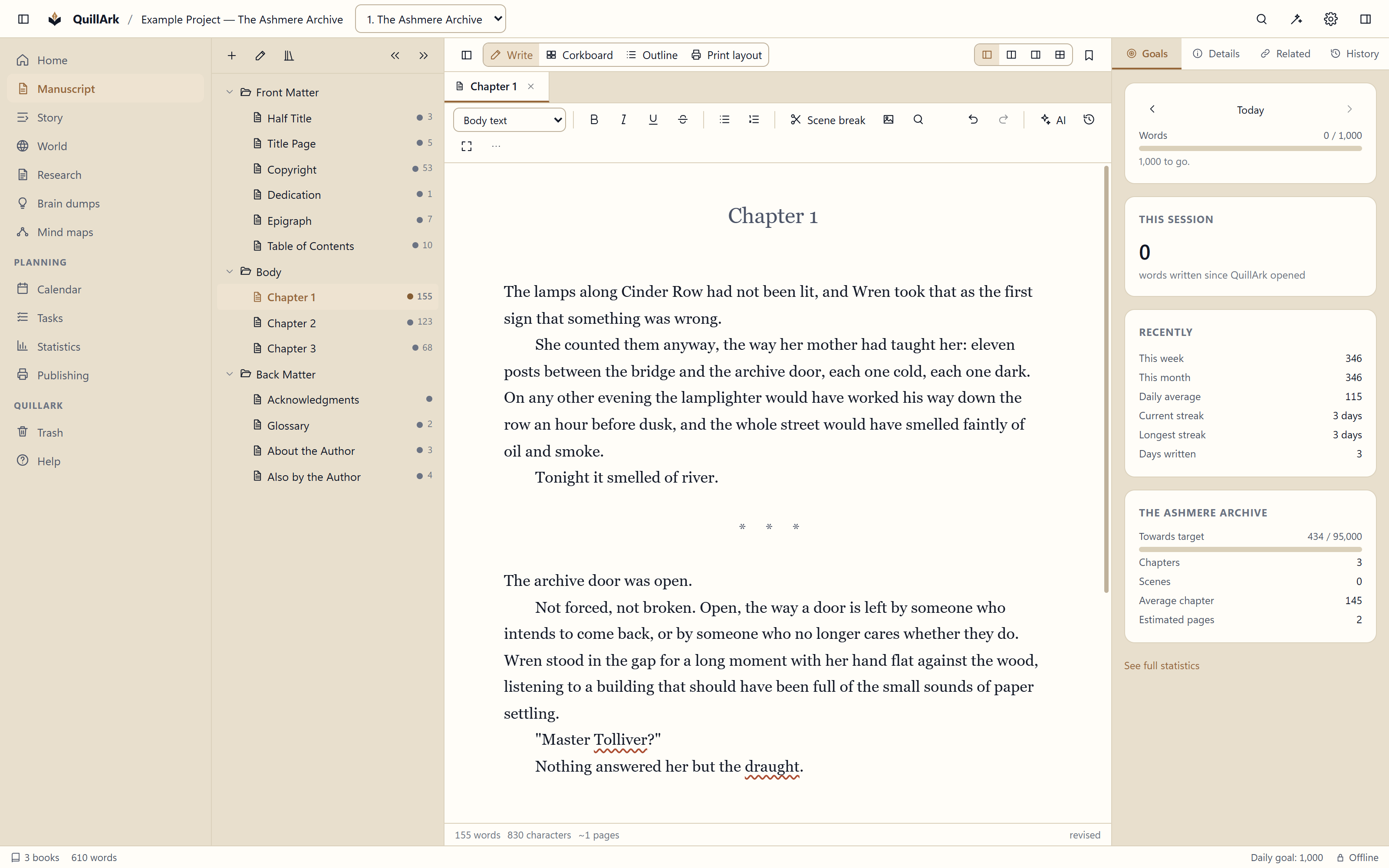Open the book selector dropdown
Image resolution: width=1389 pixels, height=868 pixels.
click(x=431, y=19)
